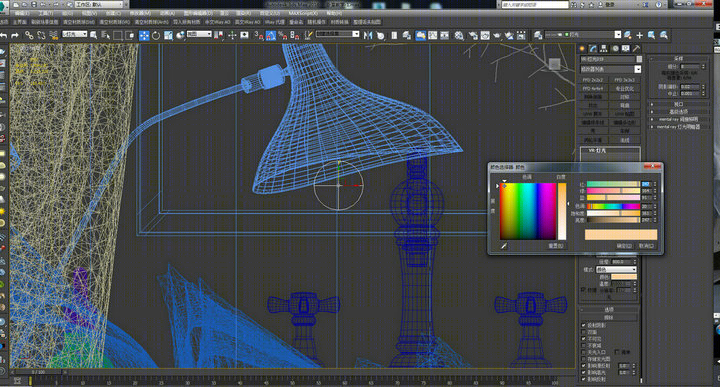This screenshot has height=387, width=720.
Task: Open the light mode 颜色 dropdown
Action: tap(616, 269)
